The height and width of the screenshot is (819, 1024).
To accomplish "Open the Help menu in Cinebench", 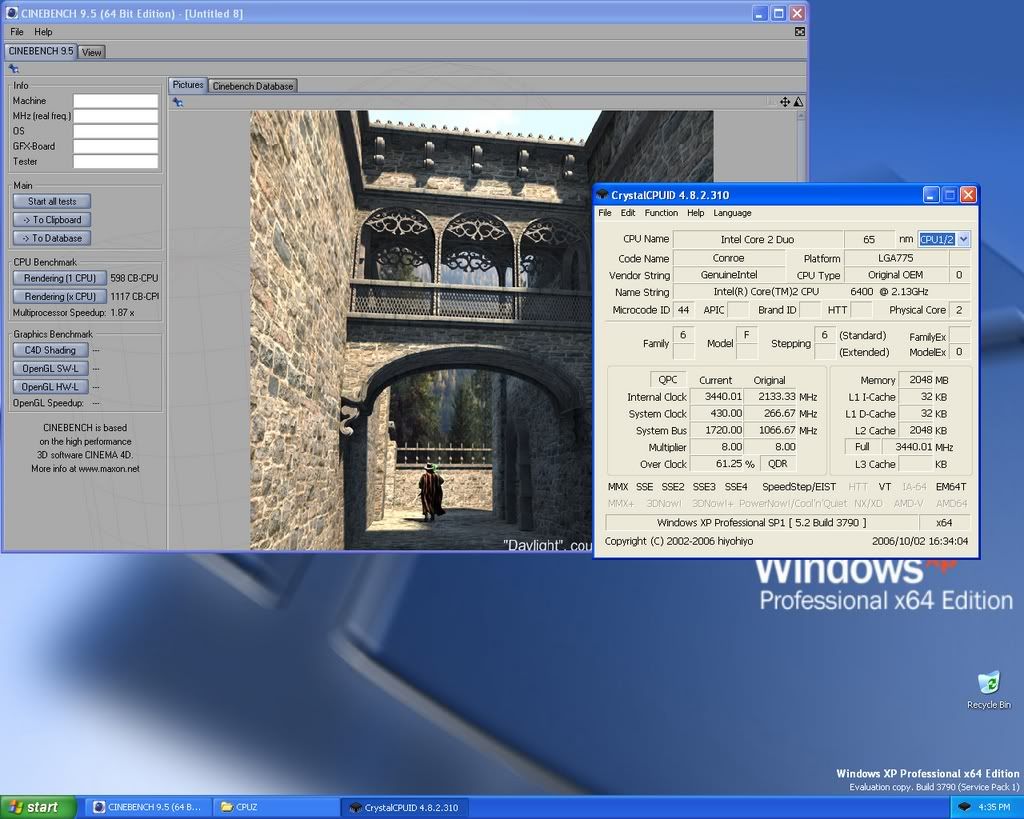I will click(43, 32).
